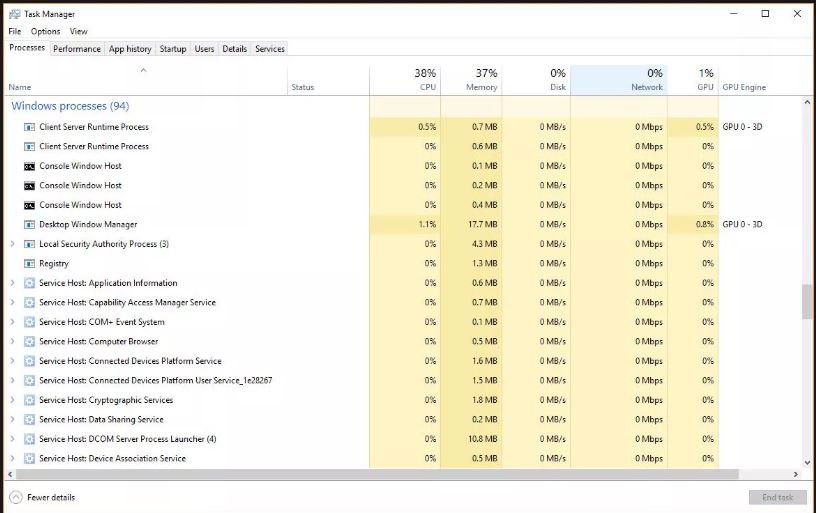
Task: Switch to the Performance tab
Action: (77, 49)
